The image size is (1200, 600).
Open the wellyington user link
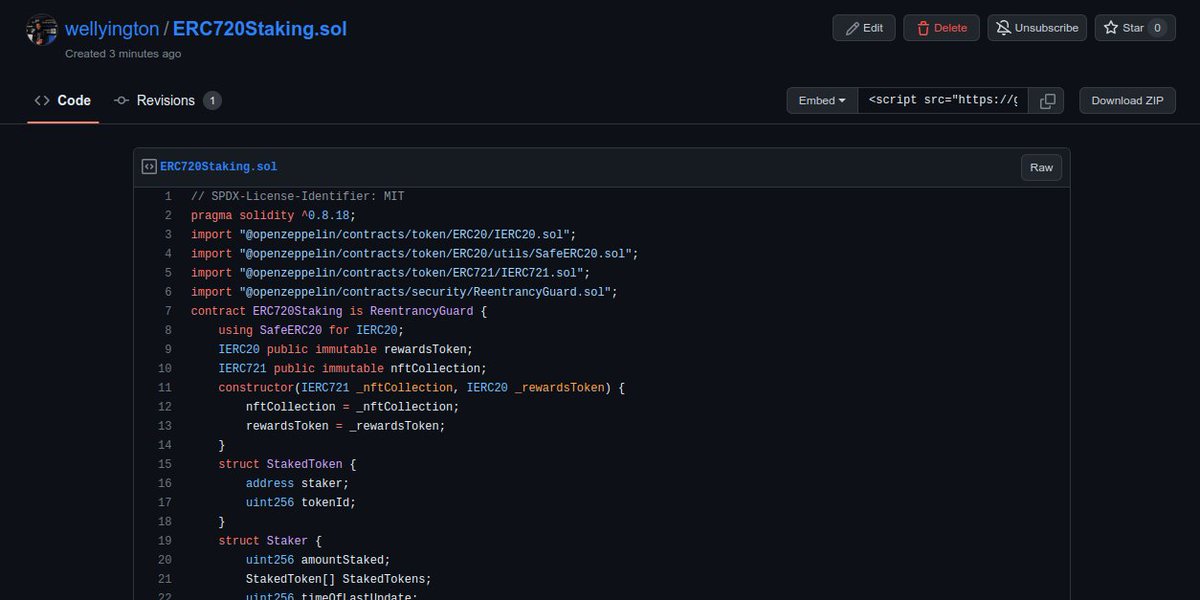point(112,28)
